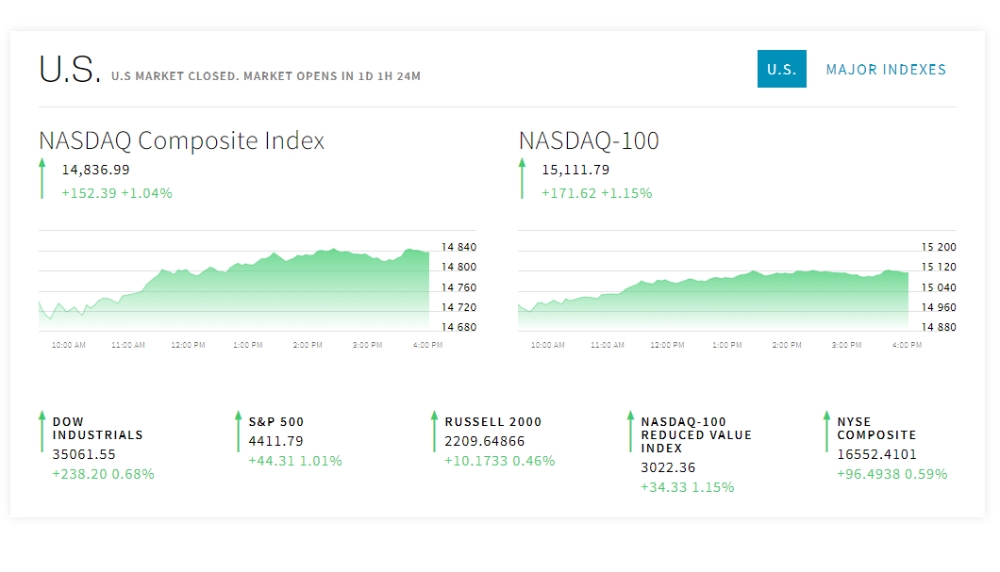Click the value 15,111.79

click(x=576, y=170)
